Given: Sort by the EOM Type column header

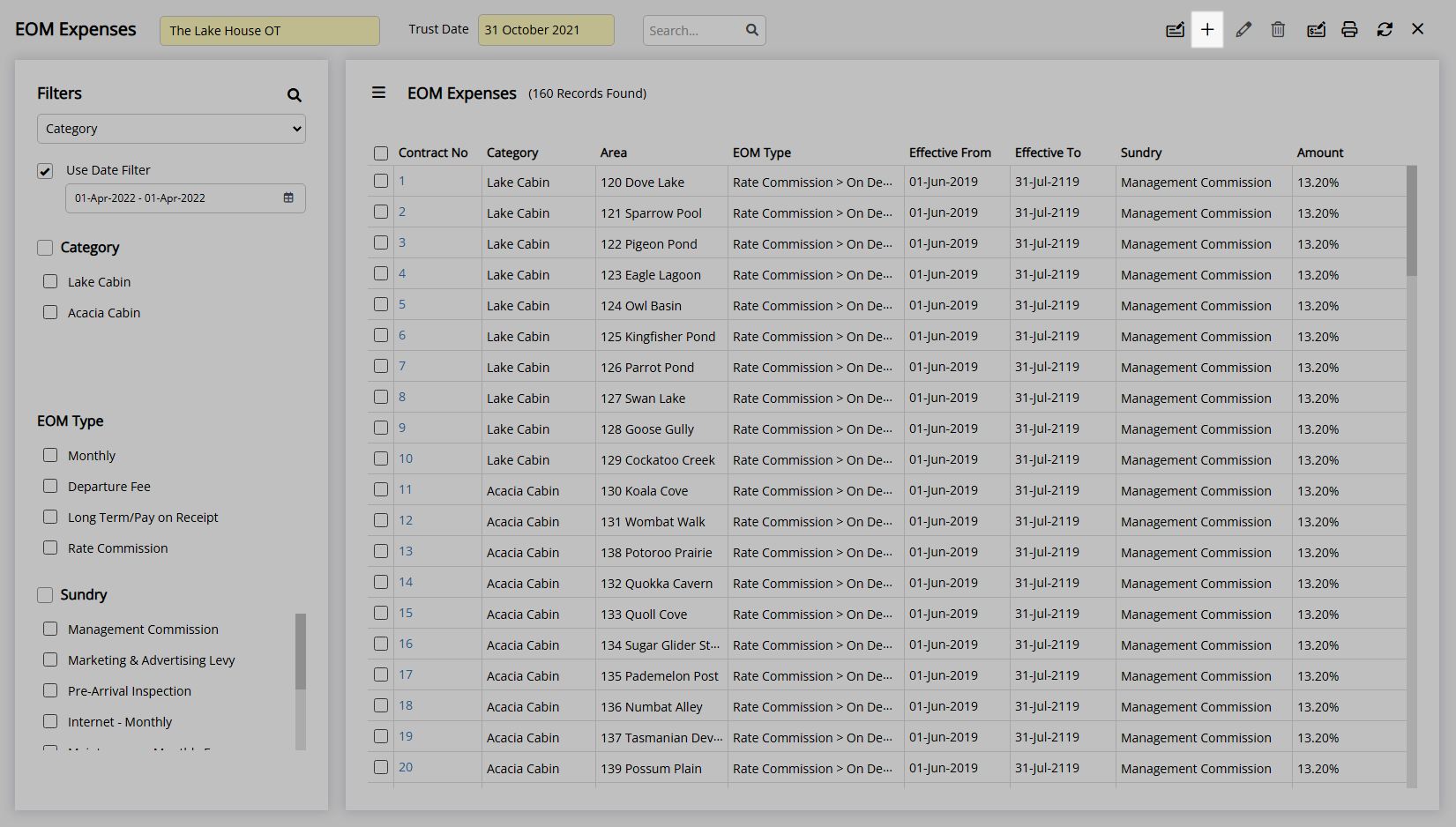Looking at the screenshot, I should tap(762, 153).
